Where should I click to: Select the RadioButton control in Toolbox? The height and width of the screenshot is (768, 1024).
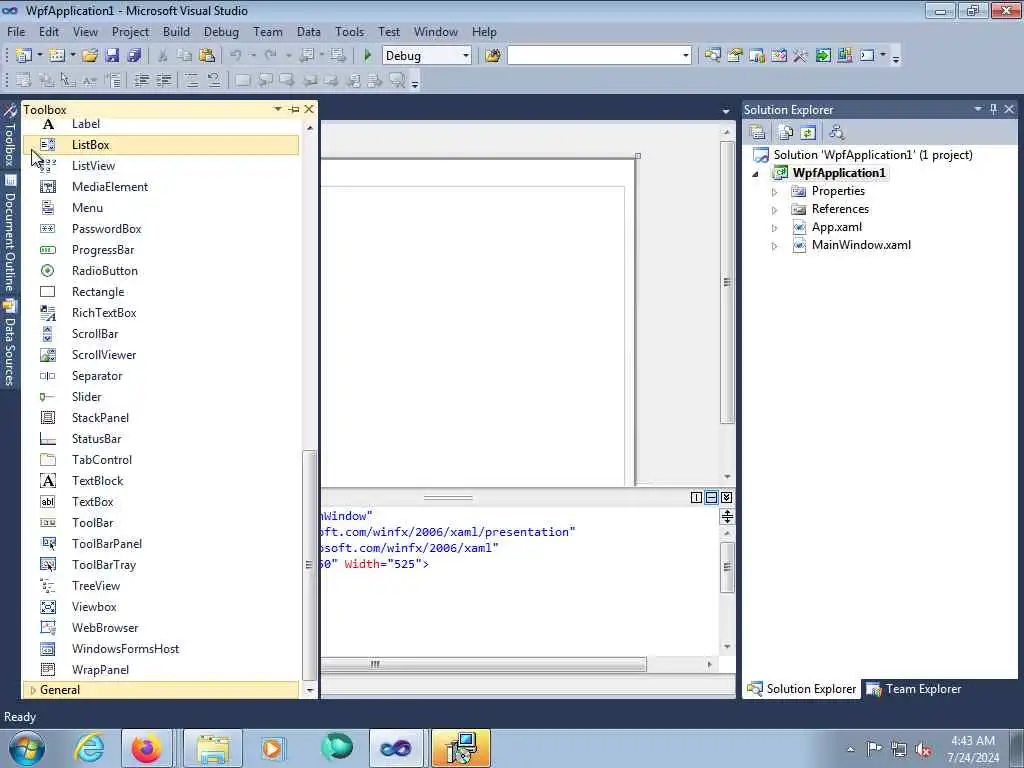tap(161, 271)
